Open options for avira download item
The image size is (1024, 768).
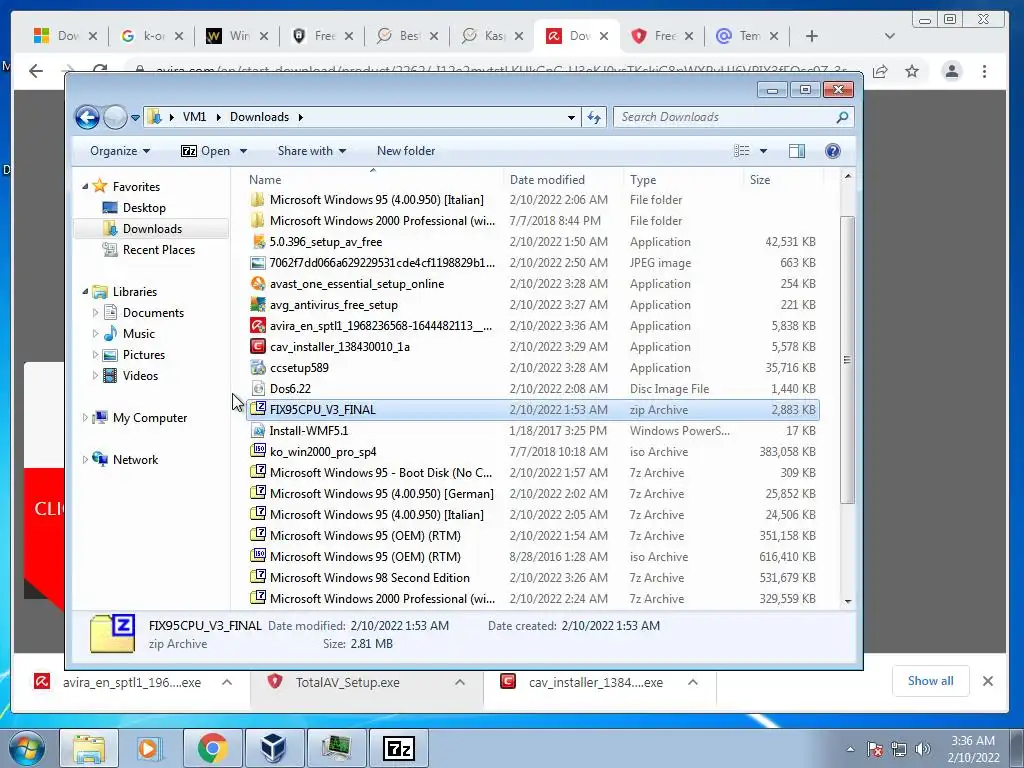[227, 682]
